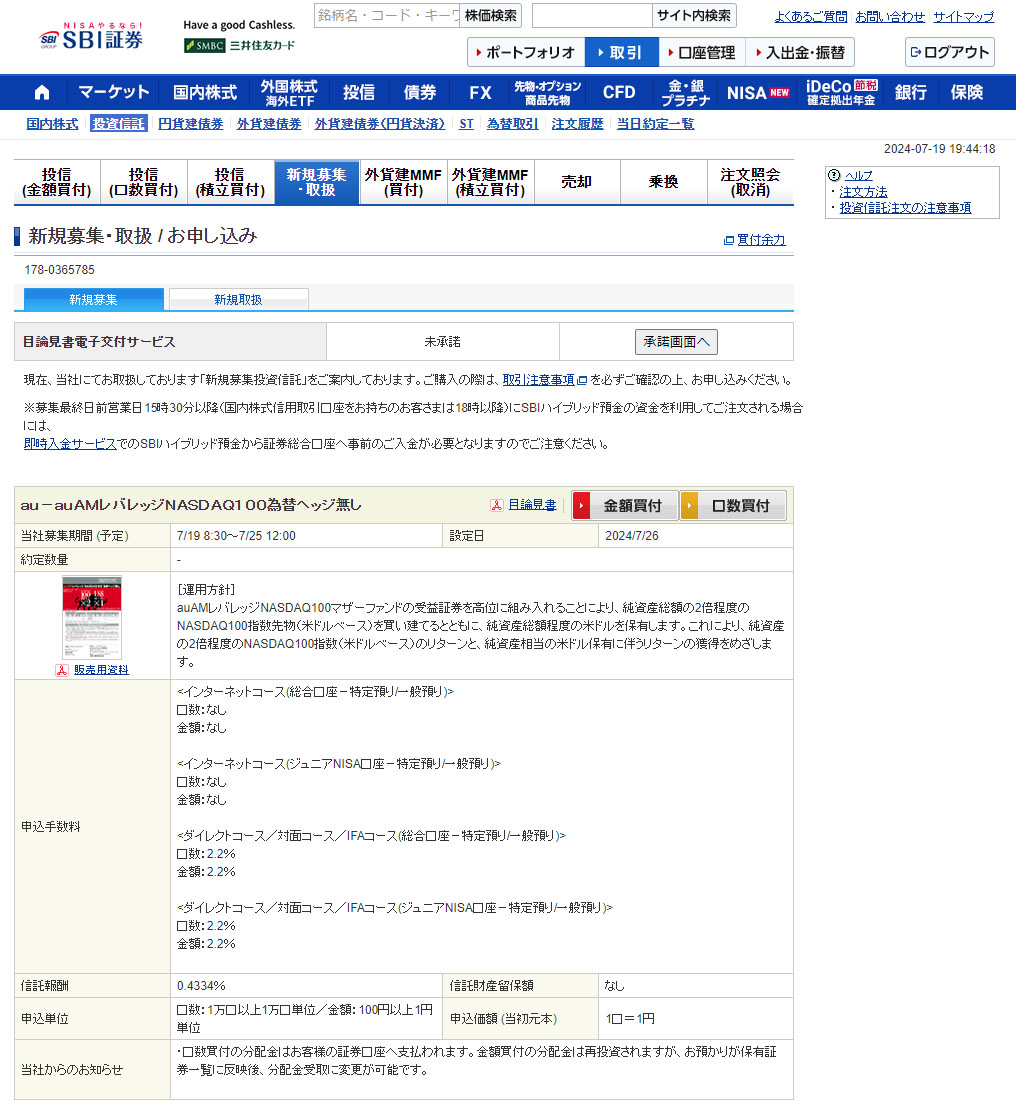
Task: Open the ポートフォリオ menu
Action: click(525, 52)
